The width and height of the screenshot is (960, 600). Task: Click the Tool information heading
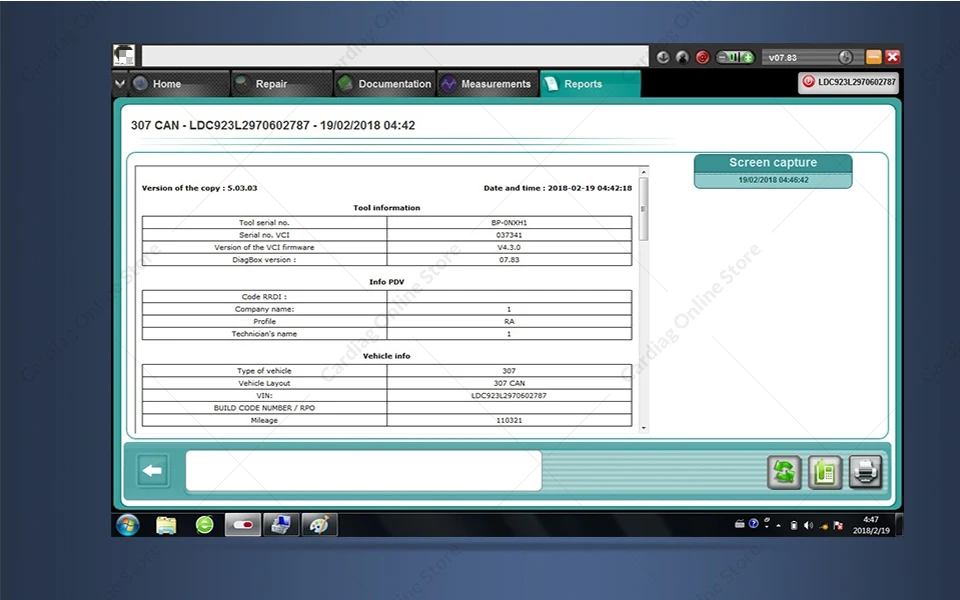tap(386, 208)
